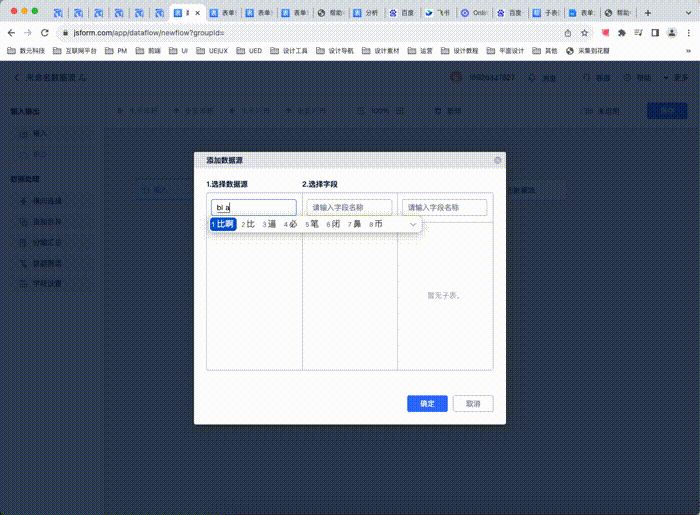The image size is (700, 515).
Task: Click the 确定 button in dialog
Action: coord(427,403)
